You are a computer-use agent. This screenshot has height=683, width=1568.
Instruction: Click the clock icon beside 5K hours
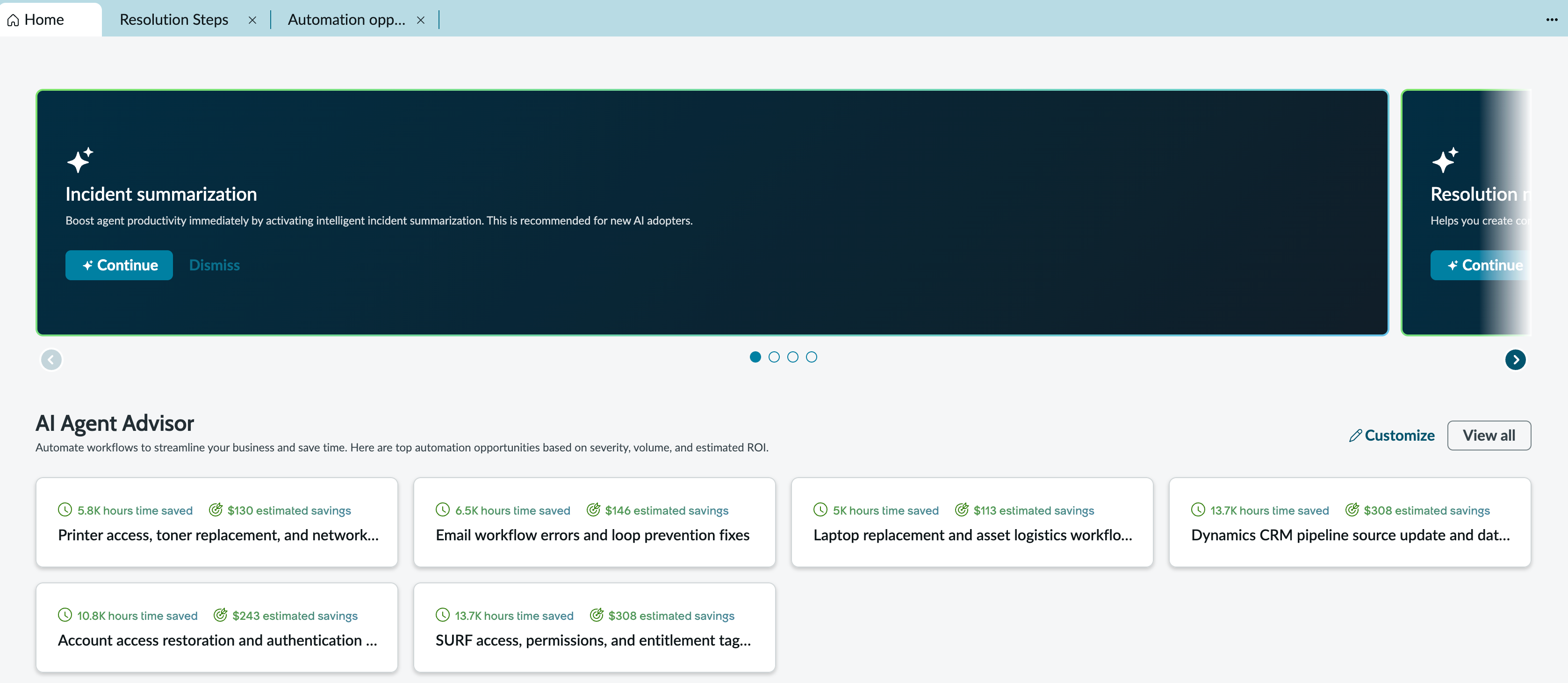pyautogui.click(x=820, y=509)
